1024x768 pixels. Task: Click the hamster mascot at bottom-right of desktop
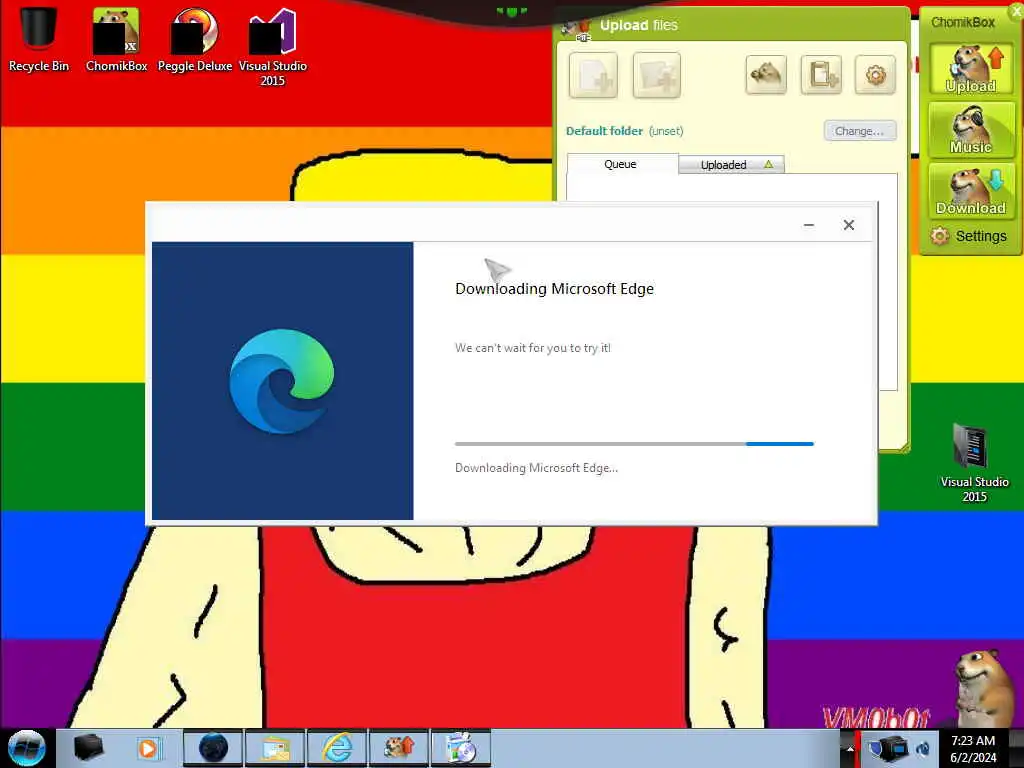tap(986, 686)
